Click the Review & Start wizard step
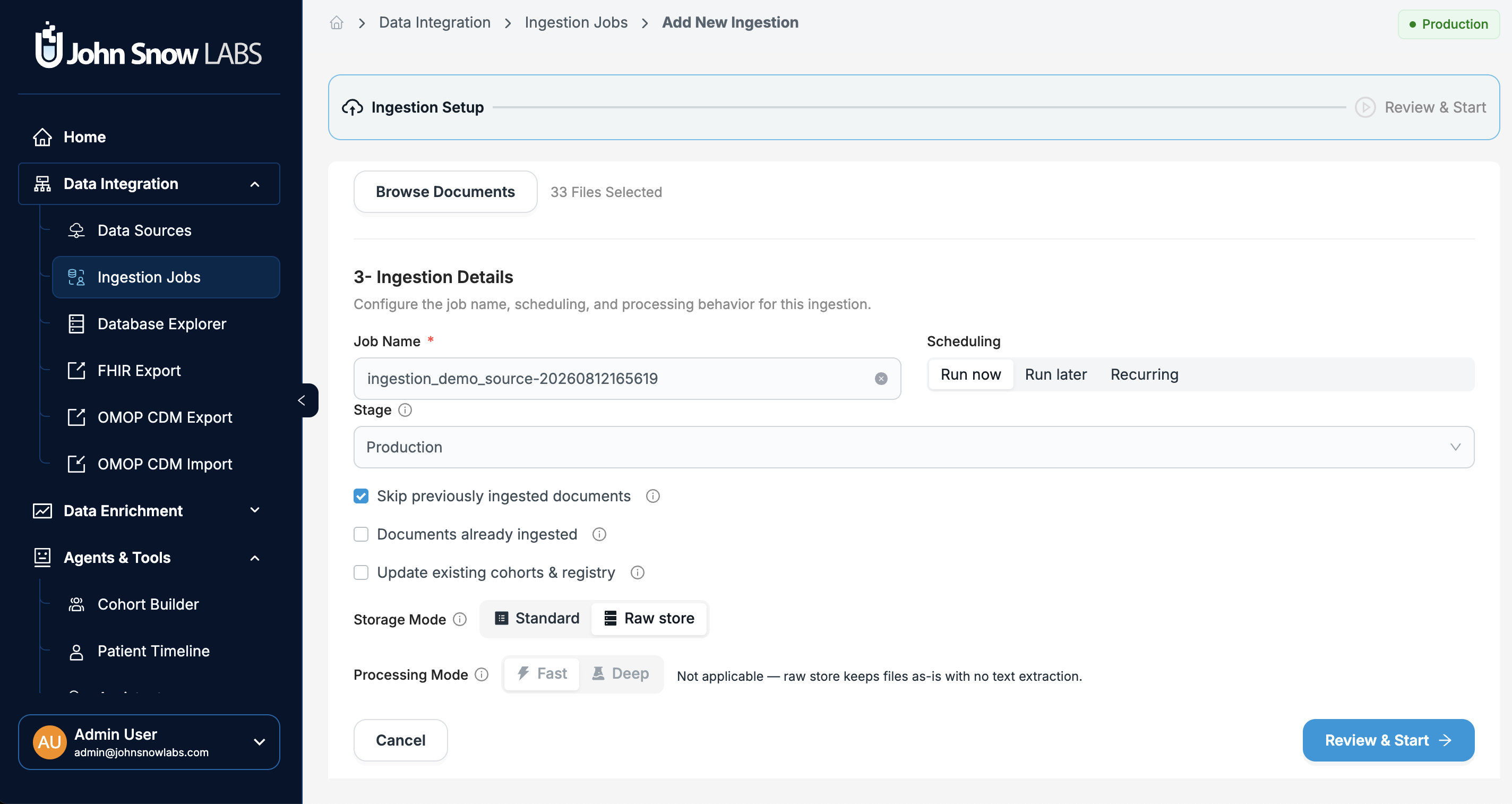 [1421, 107]
